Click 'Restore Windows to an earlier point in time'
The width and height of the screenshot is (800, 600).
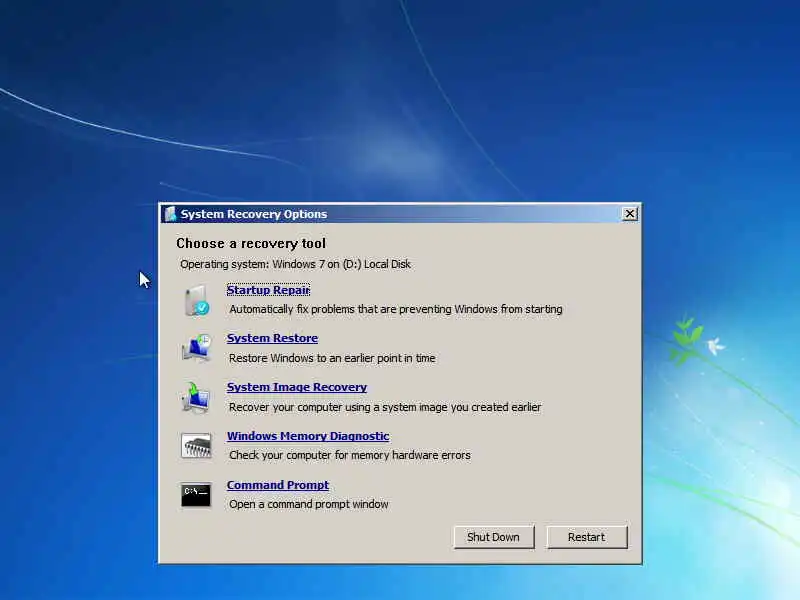click(x=332, y=358)
